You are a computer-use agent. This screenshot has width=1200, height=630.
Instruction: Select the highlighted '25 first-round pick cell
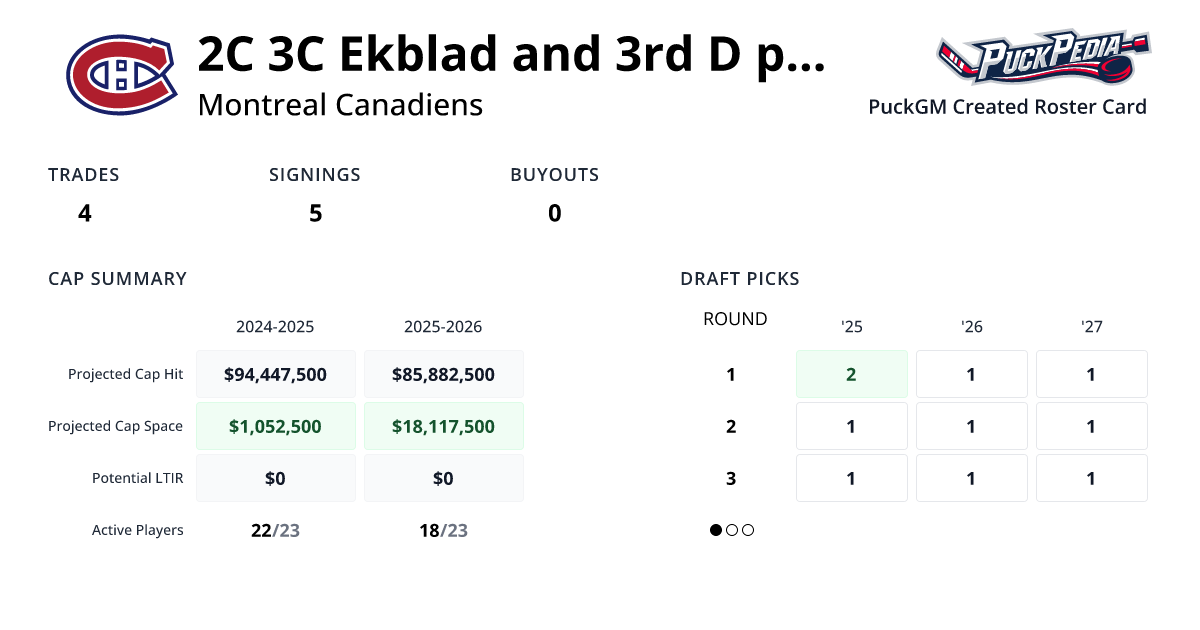click(851, 373)
